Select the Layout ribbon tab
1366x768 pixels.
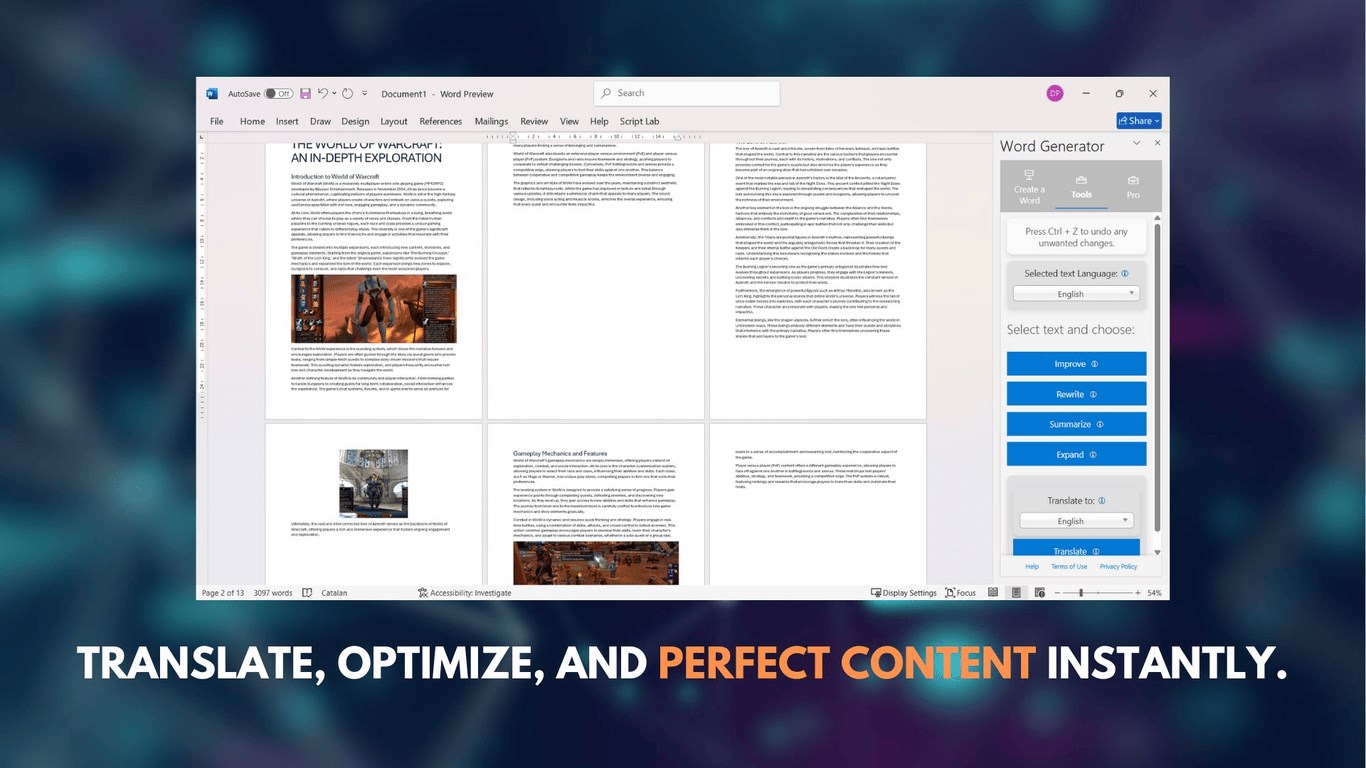tap(394, 122)
